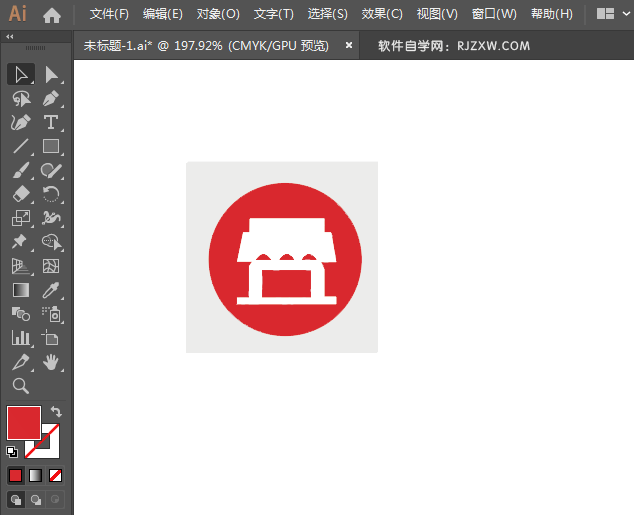Select the Paintbrush tool
634x515 pixels.
(21, 170)
